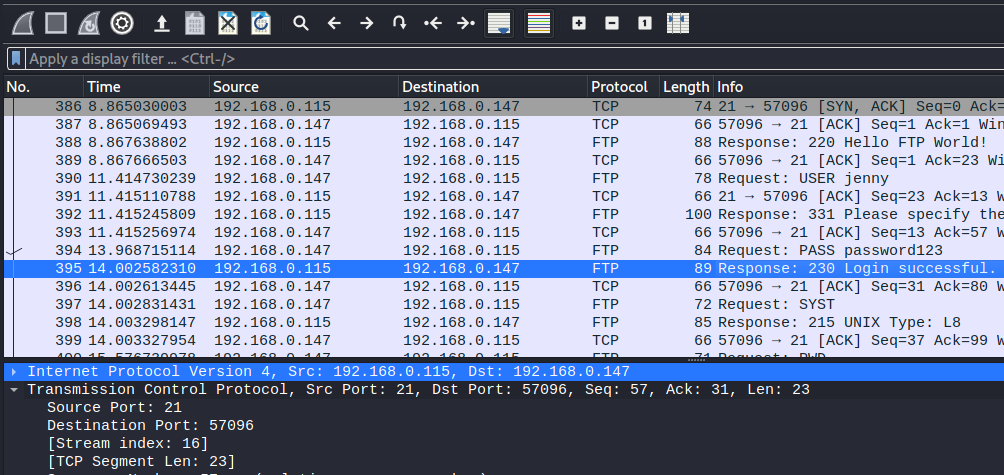Image resolution: width=1004 pixels, height=475 pixels.
Task: Reset text to normal size
Action: click(x=645, y=24)
